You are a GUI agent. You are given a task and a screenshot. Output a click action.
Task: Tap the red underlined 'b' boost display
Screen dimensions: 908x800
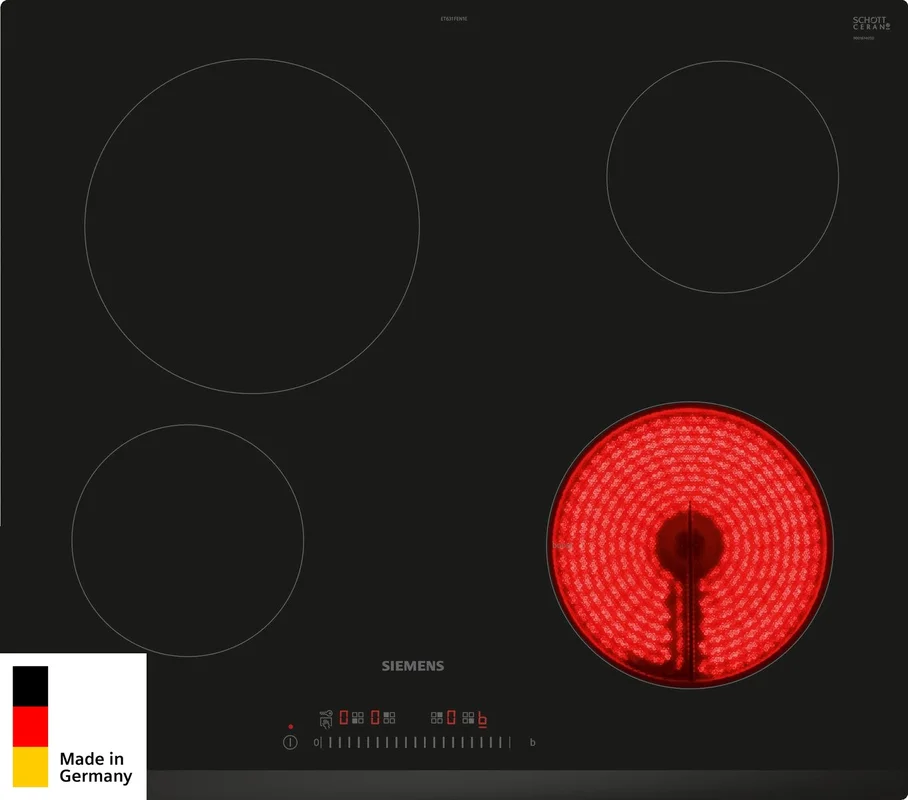coord(482,719)
